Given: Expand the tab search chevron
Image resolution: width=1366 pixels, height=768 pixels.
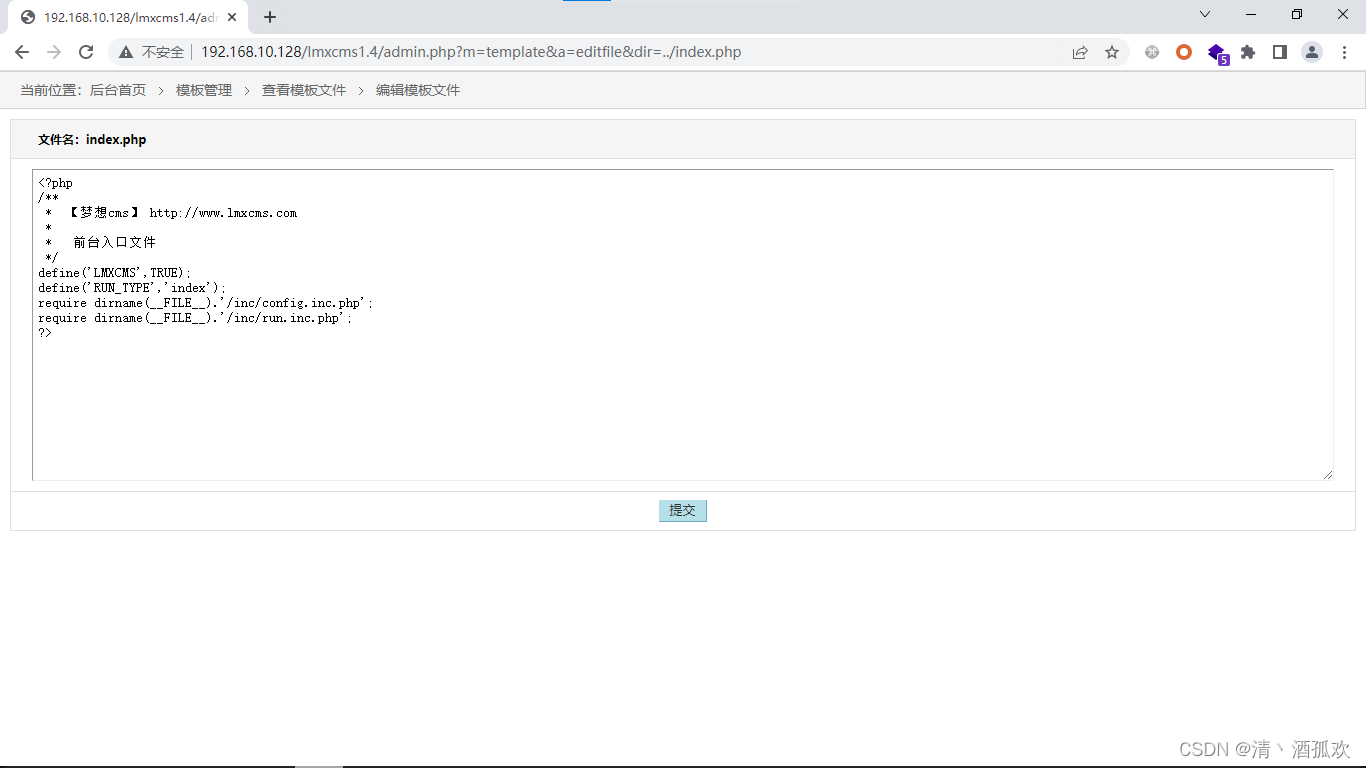Looking at the screenshot, I should tap(1205, 15).
